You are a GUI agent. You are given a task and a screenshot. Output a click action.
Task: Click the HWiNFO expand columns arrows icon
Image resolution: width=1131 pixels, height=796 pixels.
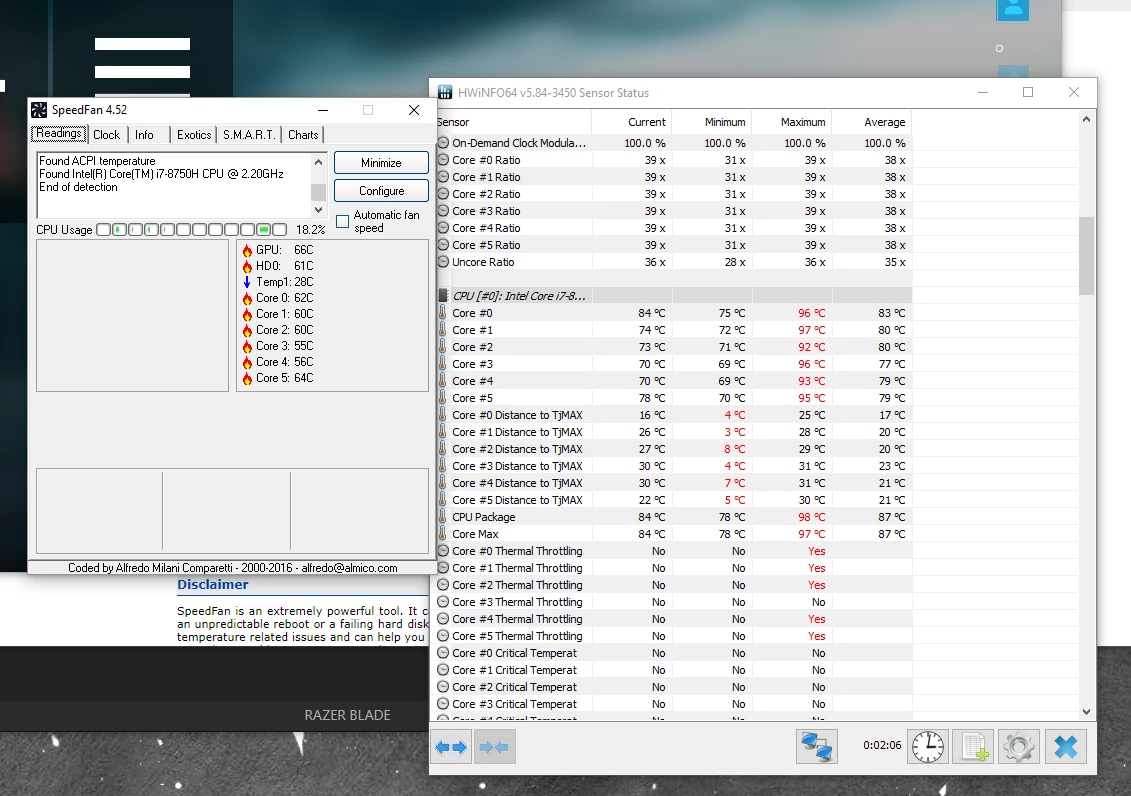452,748
